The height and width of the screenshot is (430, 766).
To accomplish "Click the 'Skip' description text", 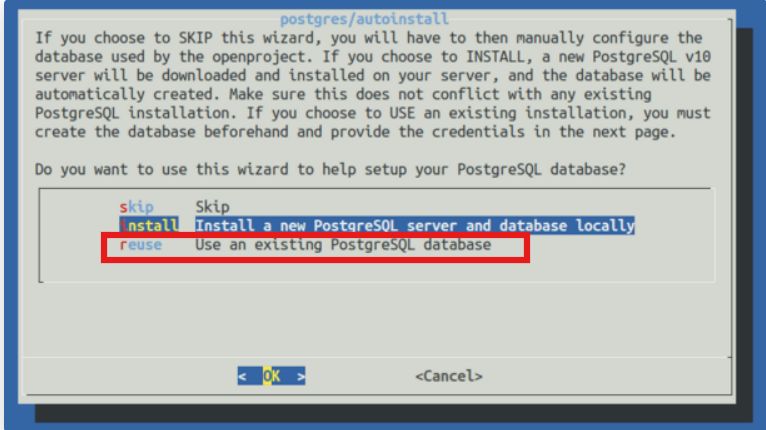I will 212,207.
